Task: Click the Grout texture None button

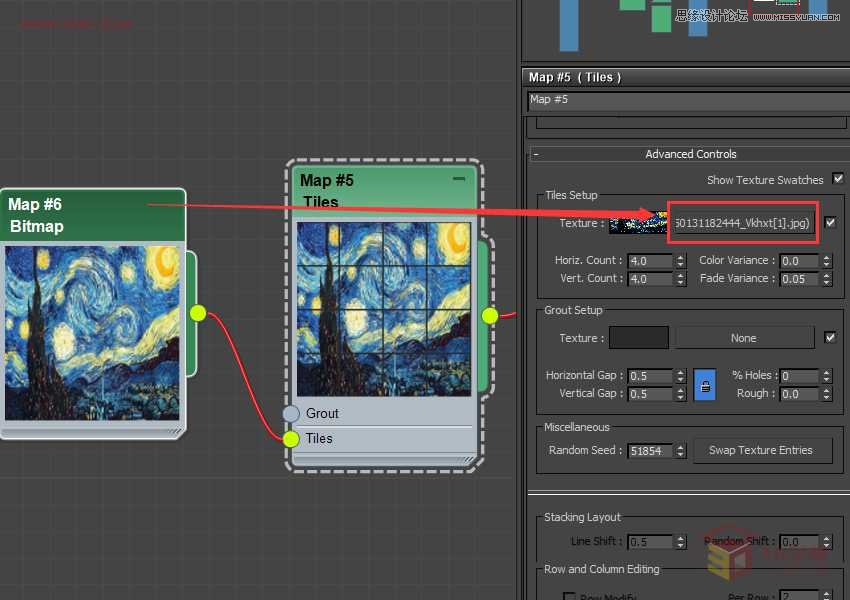Action: (743, 338)
